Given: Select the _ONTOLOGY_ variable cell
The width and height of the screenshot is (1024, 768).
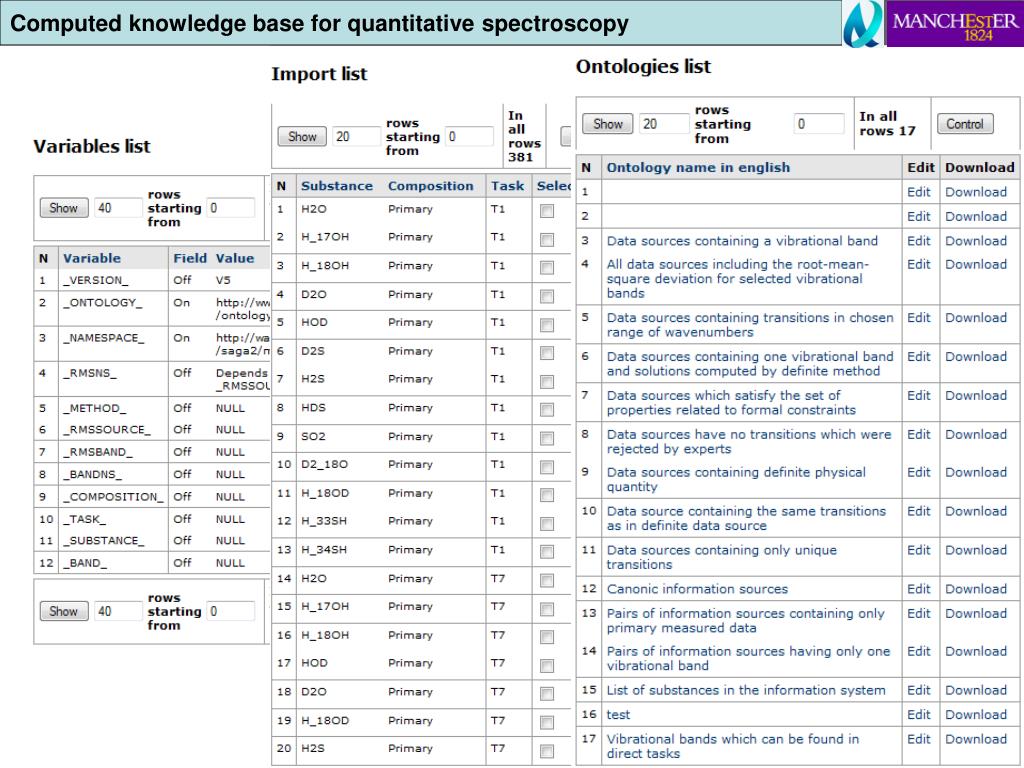Looking at the screenshot, I should coord(103,303).
